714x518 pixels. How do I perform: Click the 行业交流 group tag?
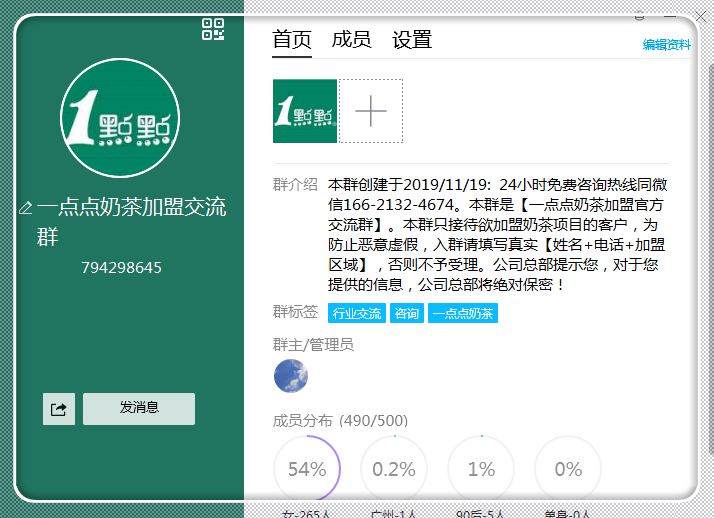tap(357, 313)
